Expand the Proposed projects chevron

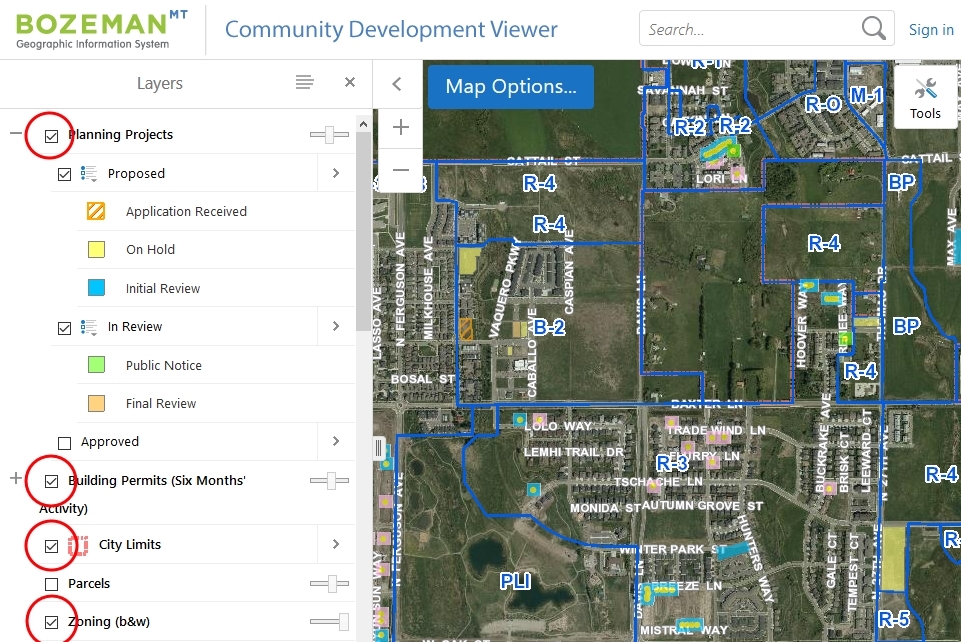[x=336, y=172]
